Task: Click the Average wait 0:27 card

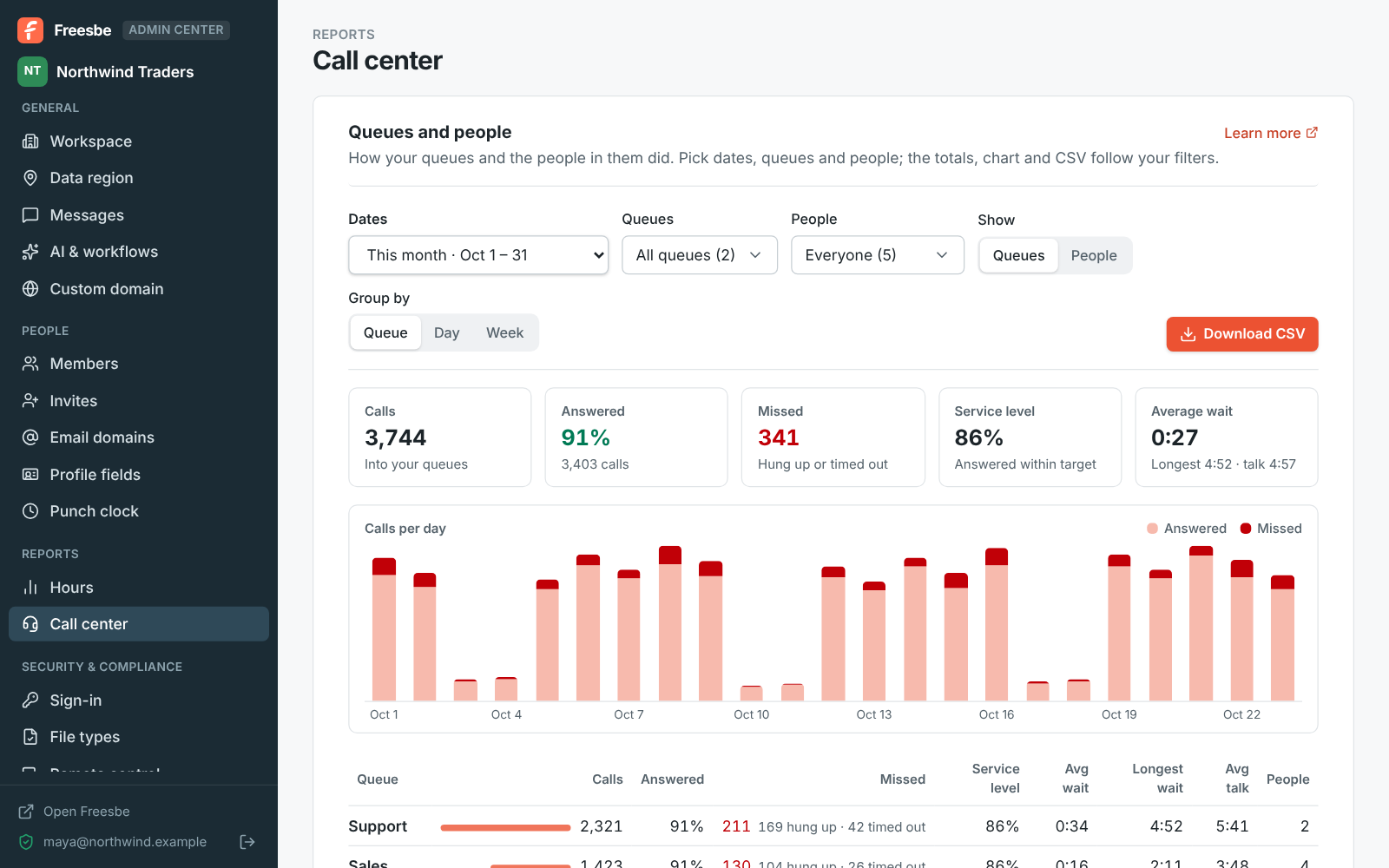Action: point(1227,437)
